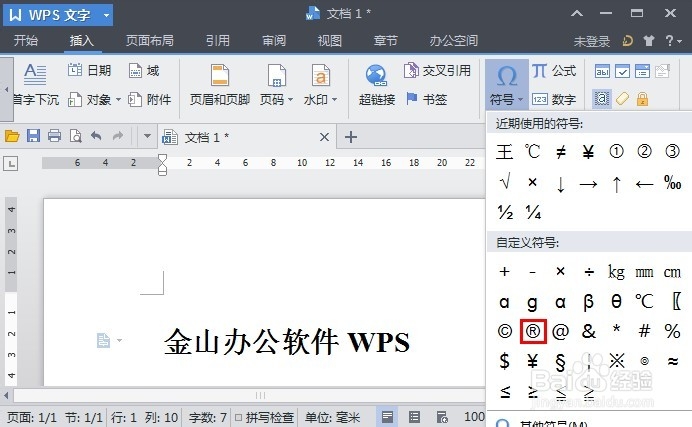
Task: Expand the quick access toolbar dropdown
Action: click(147, 136)
